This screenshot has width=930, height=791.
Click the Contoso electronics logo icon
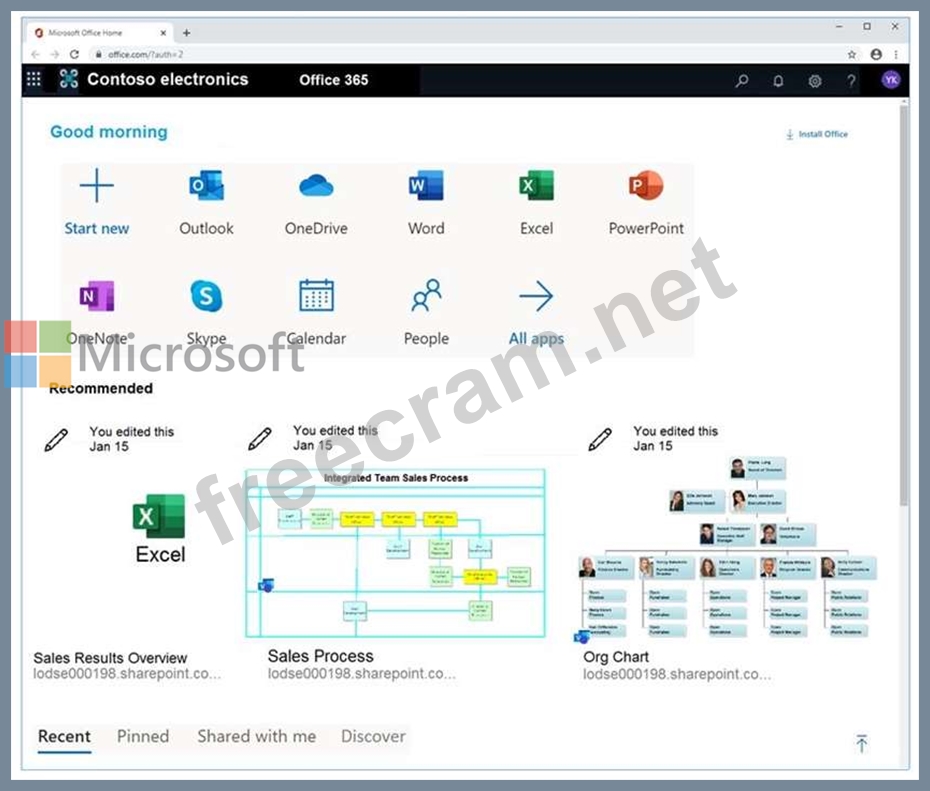(x=69, y=79)
